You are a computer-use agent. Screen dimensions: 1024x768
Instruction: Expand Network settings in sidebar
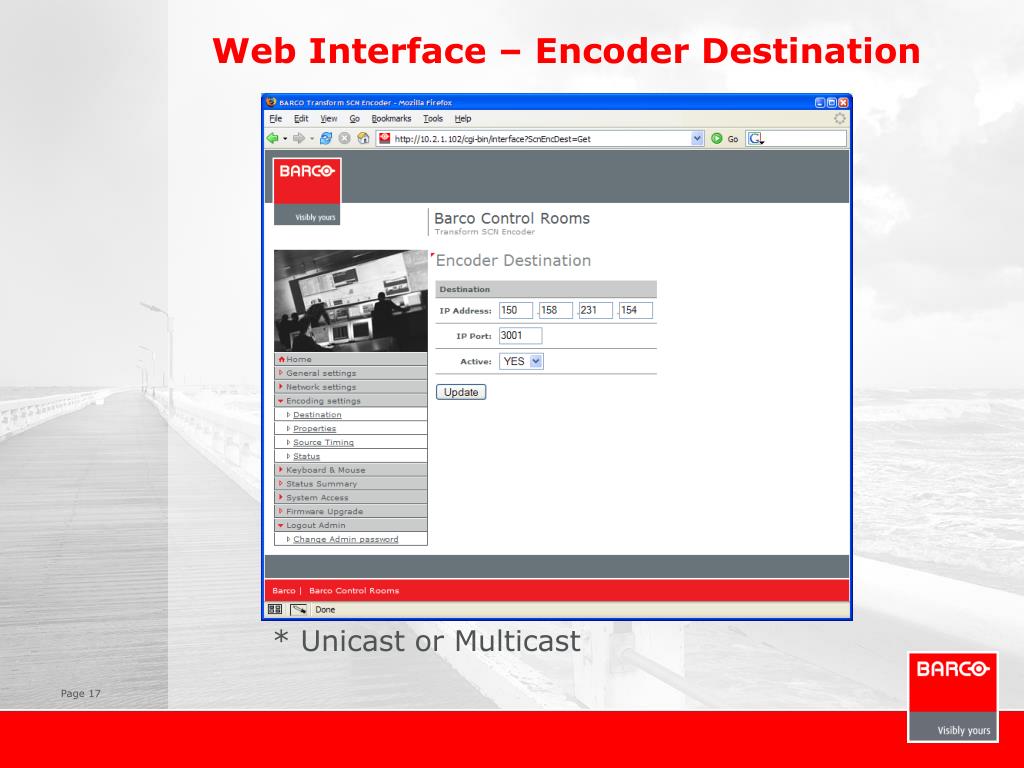click(351, 387)
